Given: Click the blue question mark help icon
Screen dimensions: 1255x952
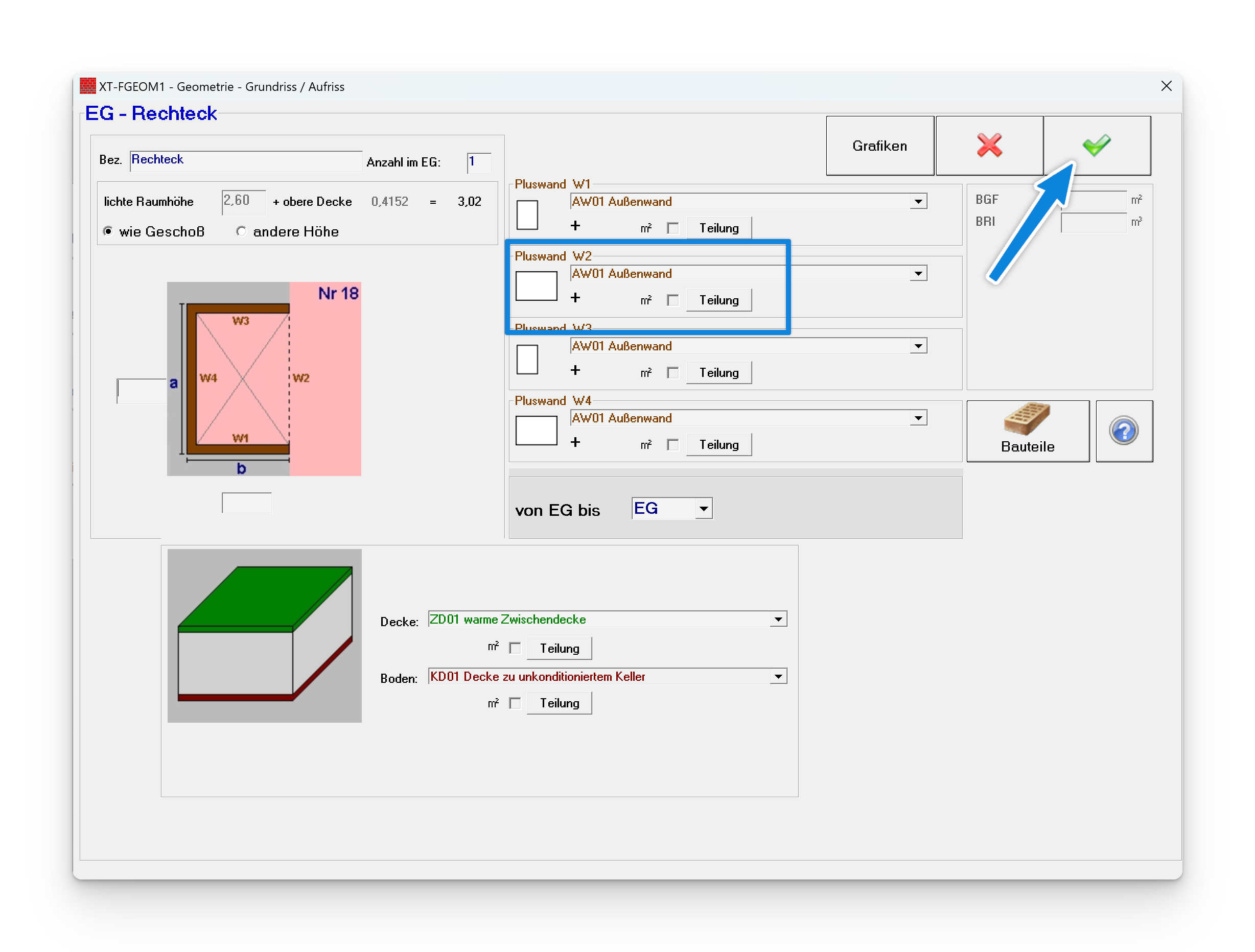Looking at the screenshot, I should [x=1123, y=431].
